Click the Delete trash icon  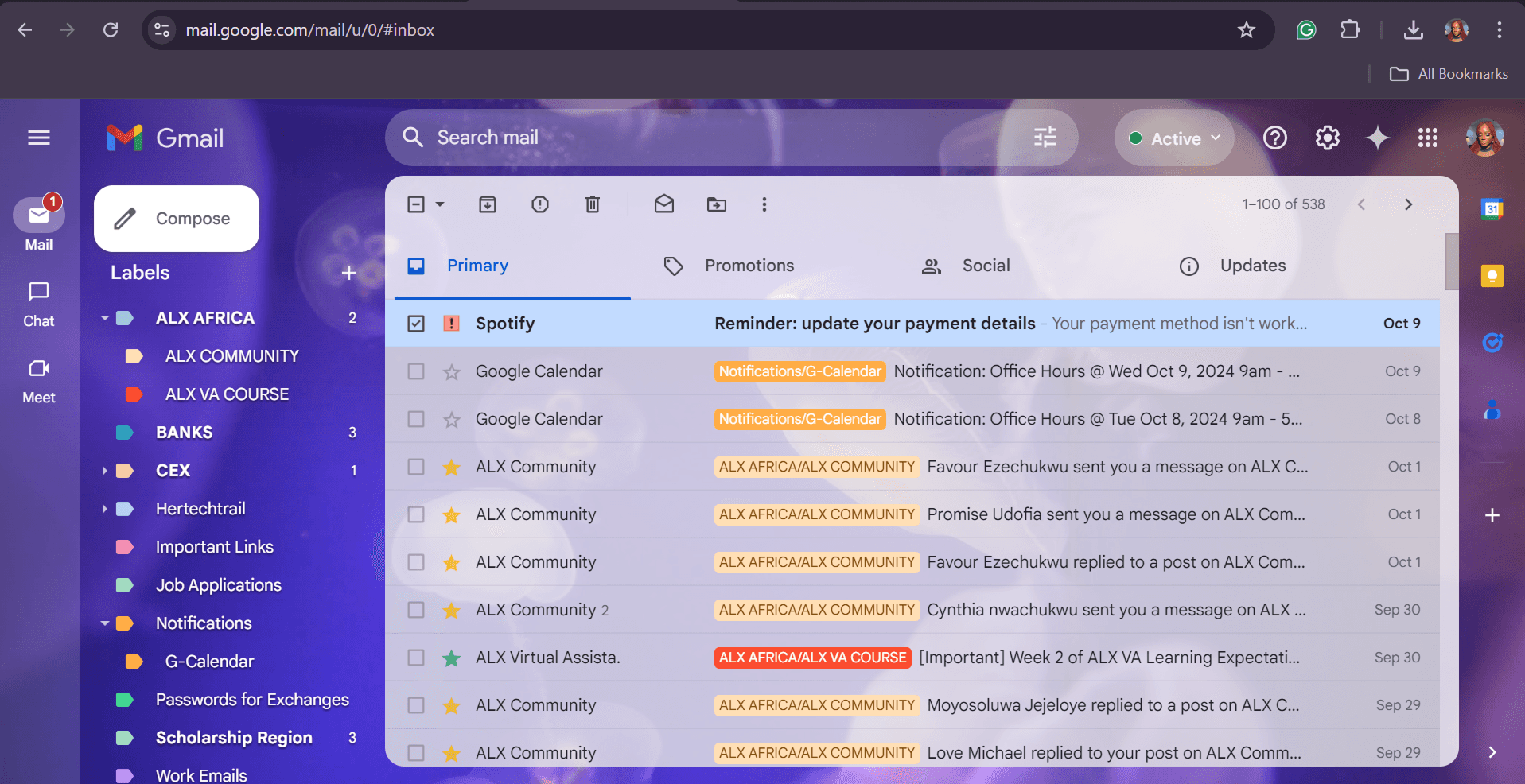click(x=593, y=204)
